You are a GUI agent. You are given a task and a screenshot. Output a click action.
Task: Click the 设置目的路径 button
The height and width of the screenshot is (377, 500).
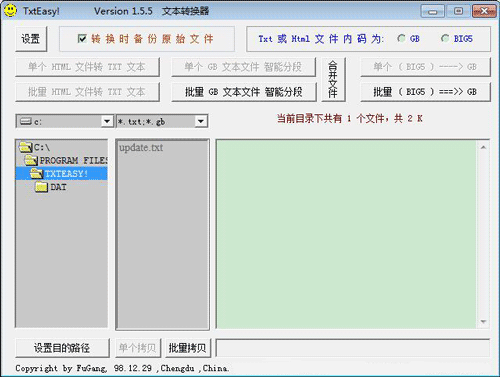coord(62,348)
